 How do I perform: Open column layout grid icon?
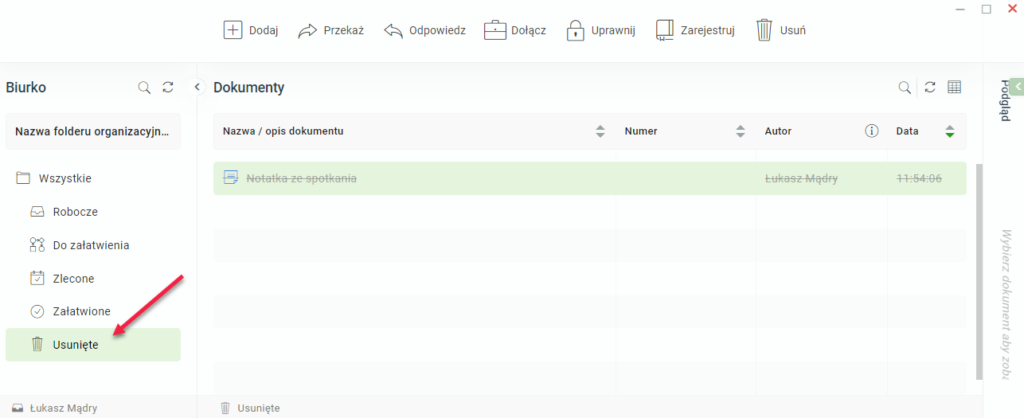click(x=954, y=87)
